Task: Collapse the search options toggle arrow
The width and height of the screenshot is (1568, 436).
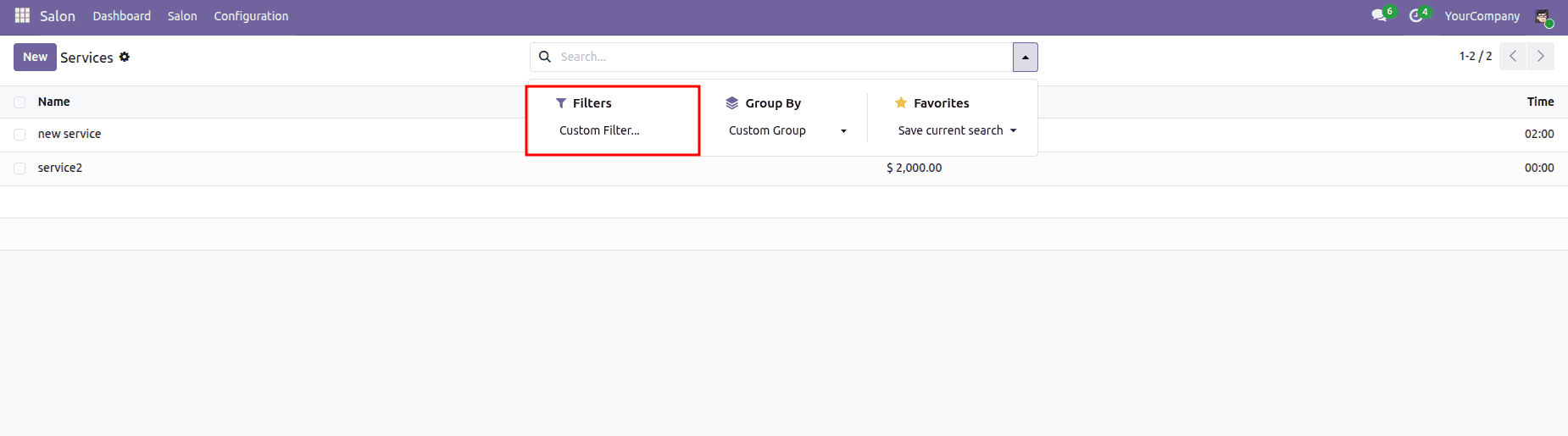Action: pyautogui.click(x=1025, y=58)
